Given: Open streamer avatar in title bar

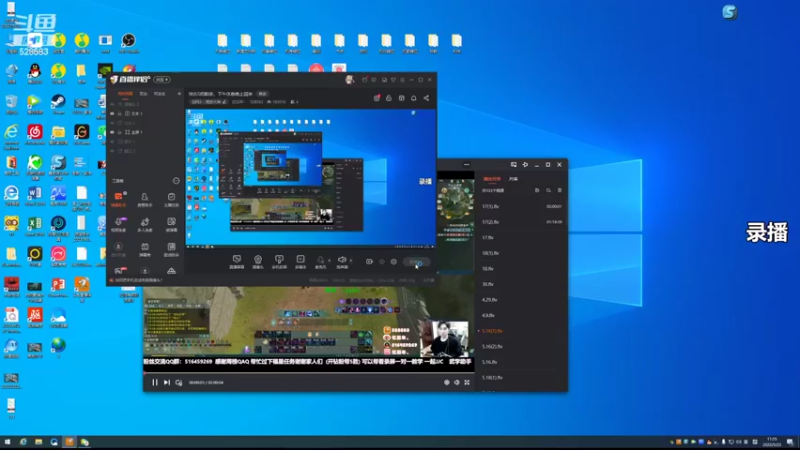Looking at the screenshot, I should tap(349, 80).
